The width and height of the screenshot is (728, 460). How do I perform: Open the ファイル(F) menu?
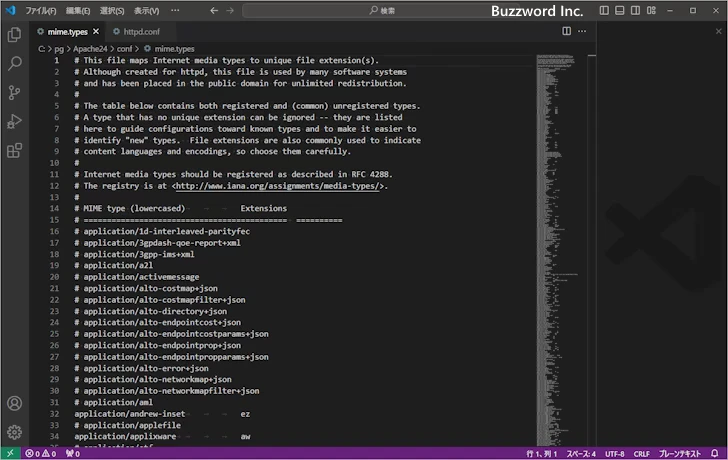[41, 10]
